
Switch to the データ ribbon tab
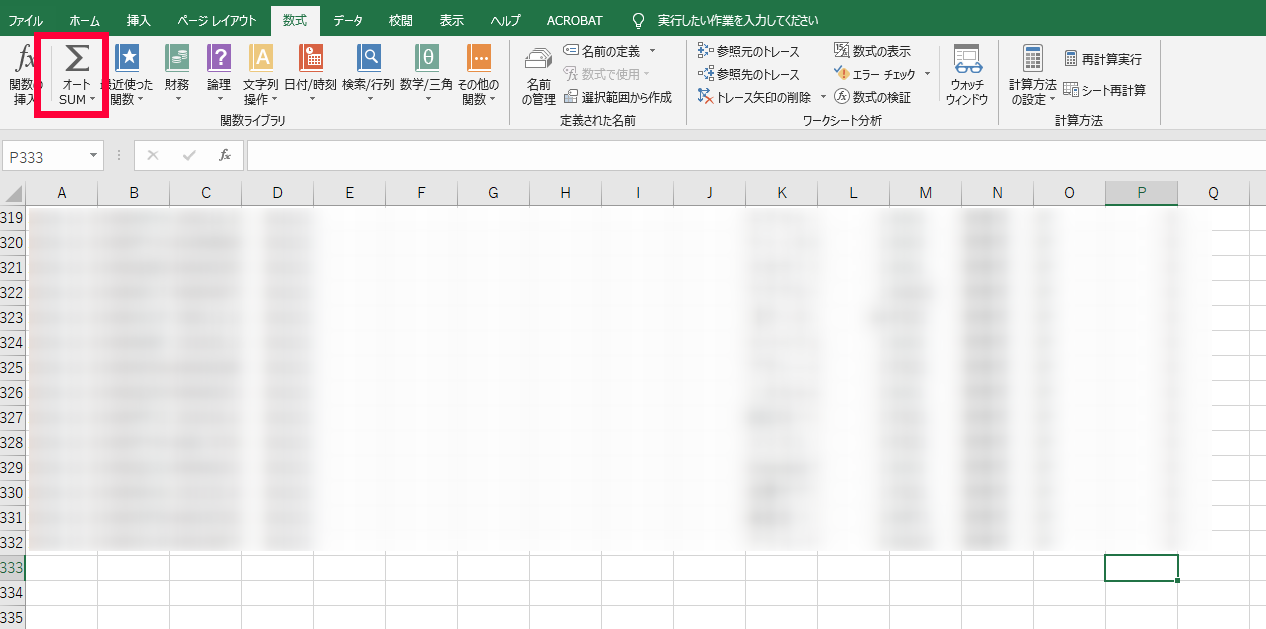(348, 20)
